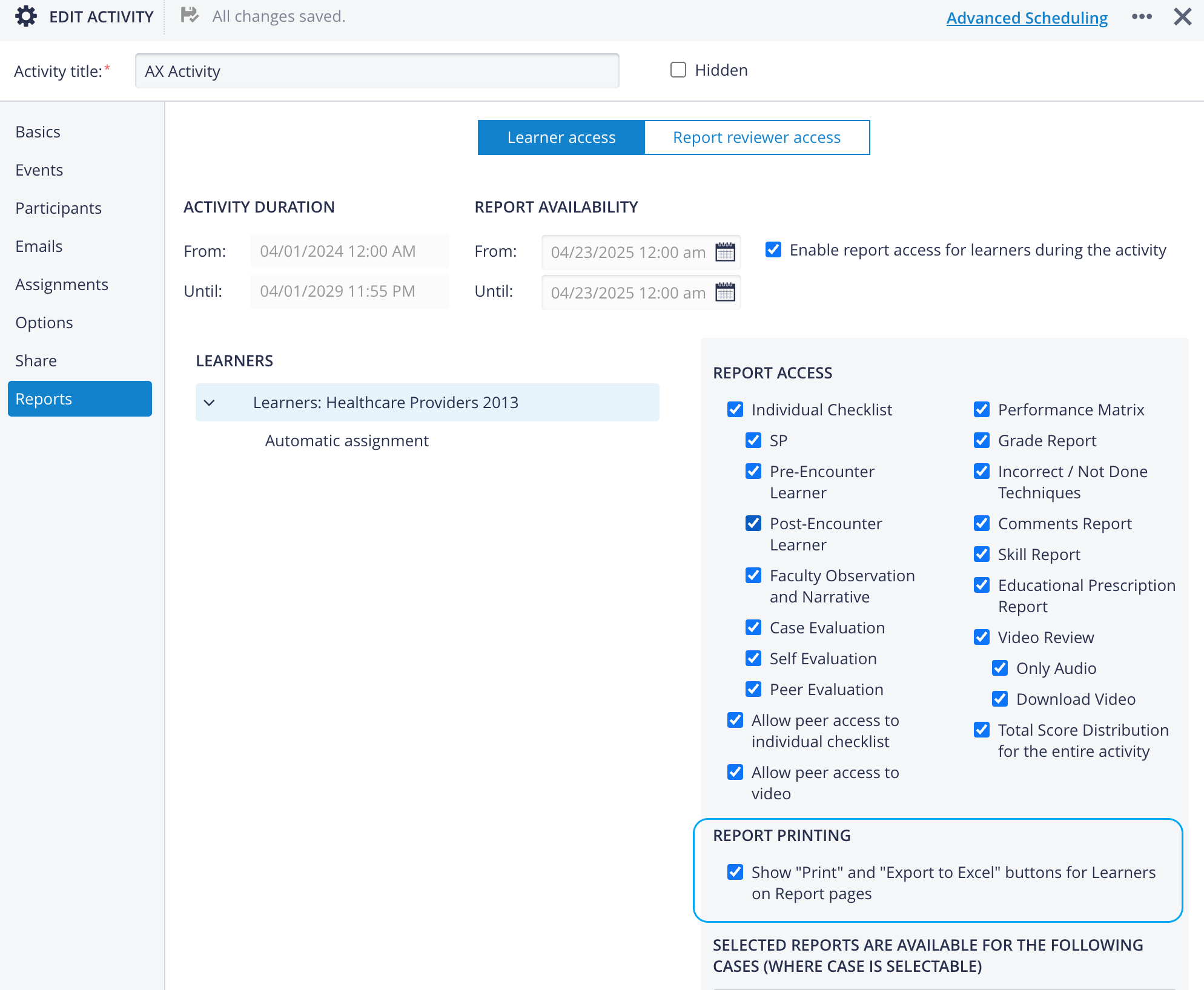Close the Edit Activity panel
Viewport: 1204px width, 990px height.
pyautogui.click(x=1182, y=16)
